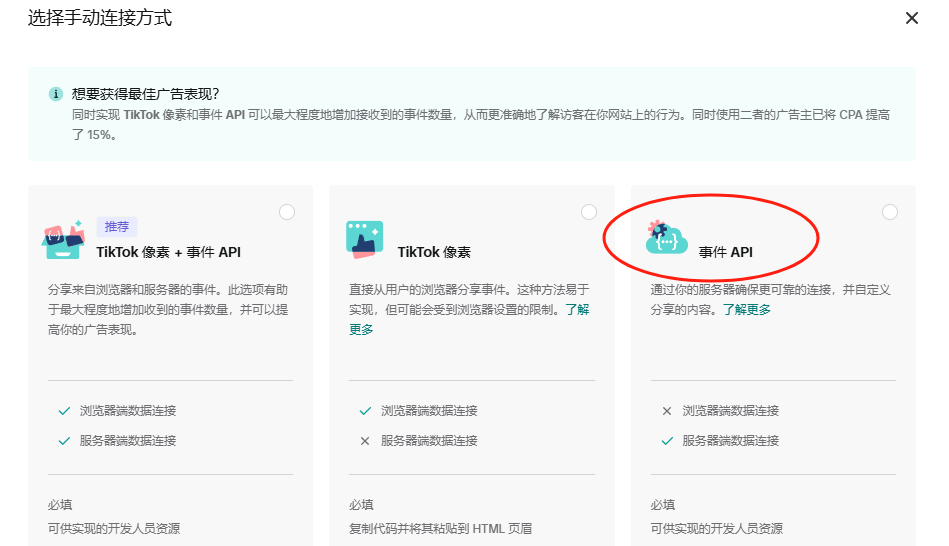949x546 pixels.
Task: Click the checkmark beside 浏览器端数据连接 in the first card
Action: [x=64, y=411]
